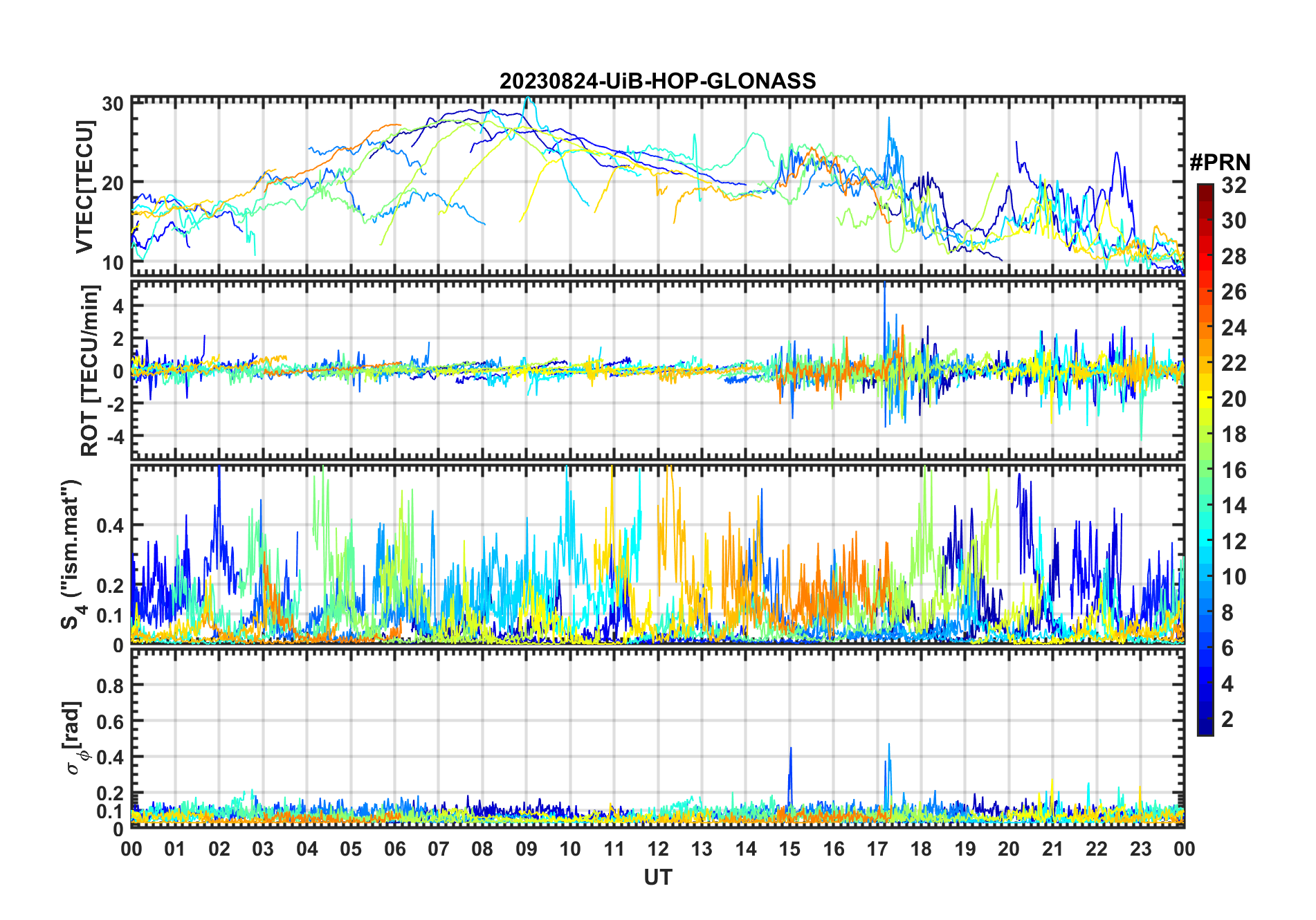The image size is (1316, 920).
Task: Click the x-axis tick label 12
Action: 658,849
